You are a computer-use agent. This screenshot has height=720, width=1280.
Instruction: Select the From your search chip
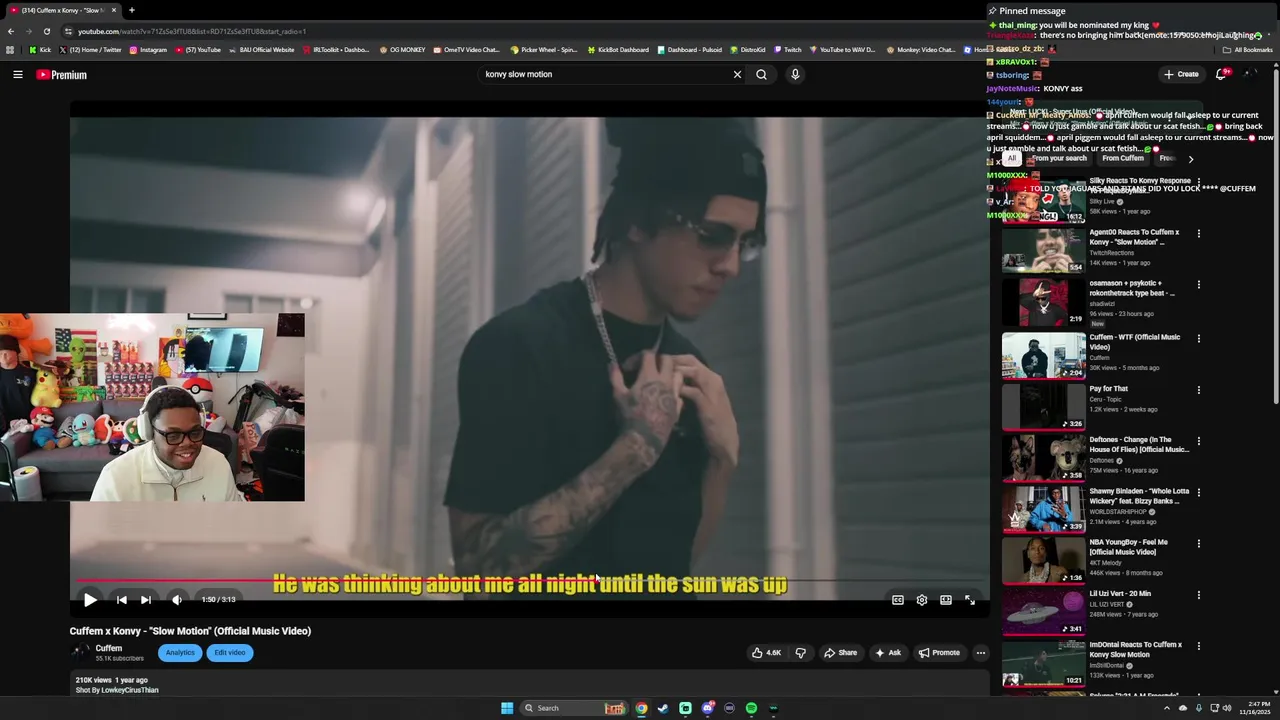1059,158
